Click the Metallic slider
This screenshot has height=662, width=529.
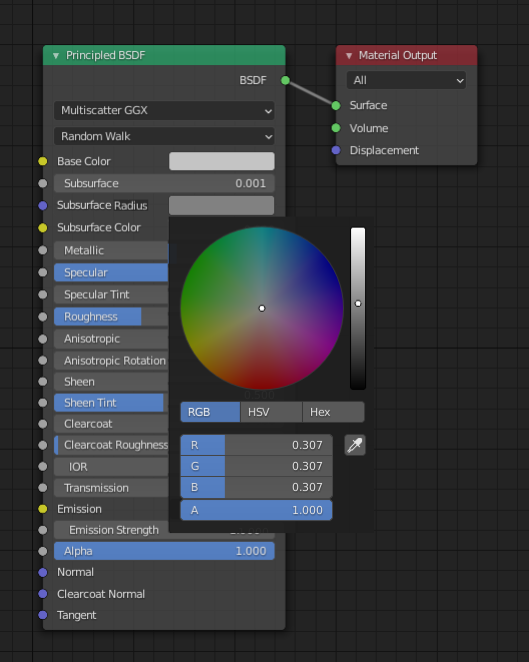[111, 250]
